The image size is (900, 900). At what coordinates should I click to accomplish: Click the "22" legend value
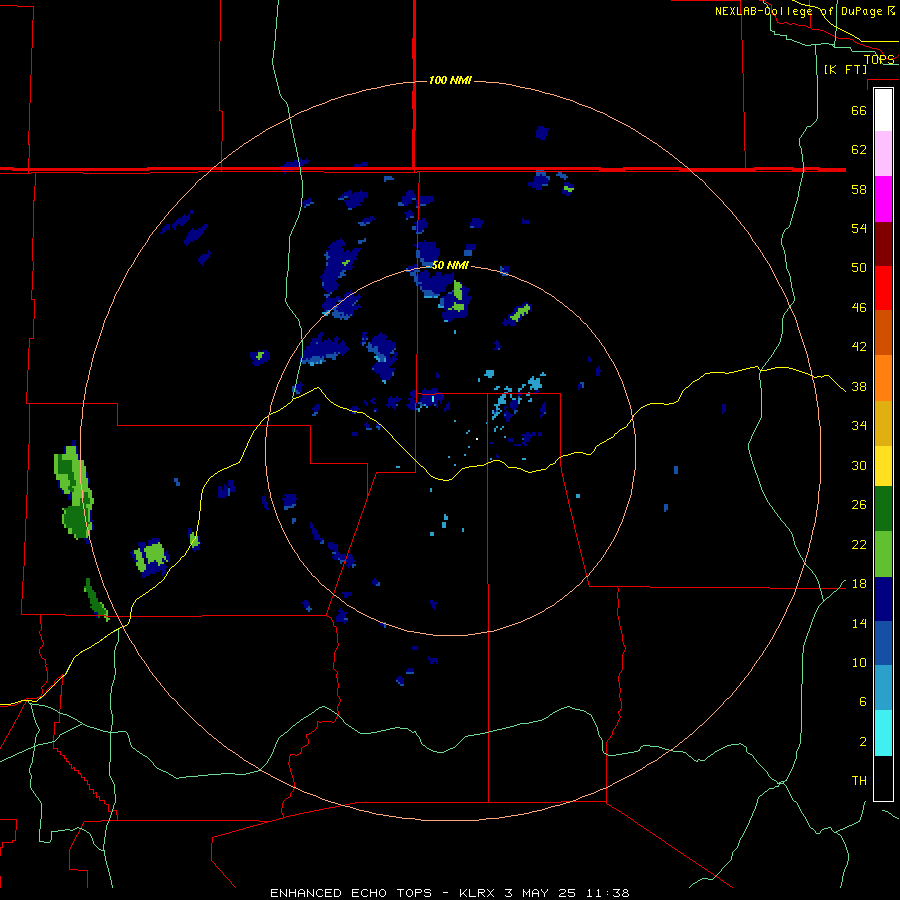(x=859, y=545)
